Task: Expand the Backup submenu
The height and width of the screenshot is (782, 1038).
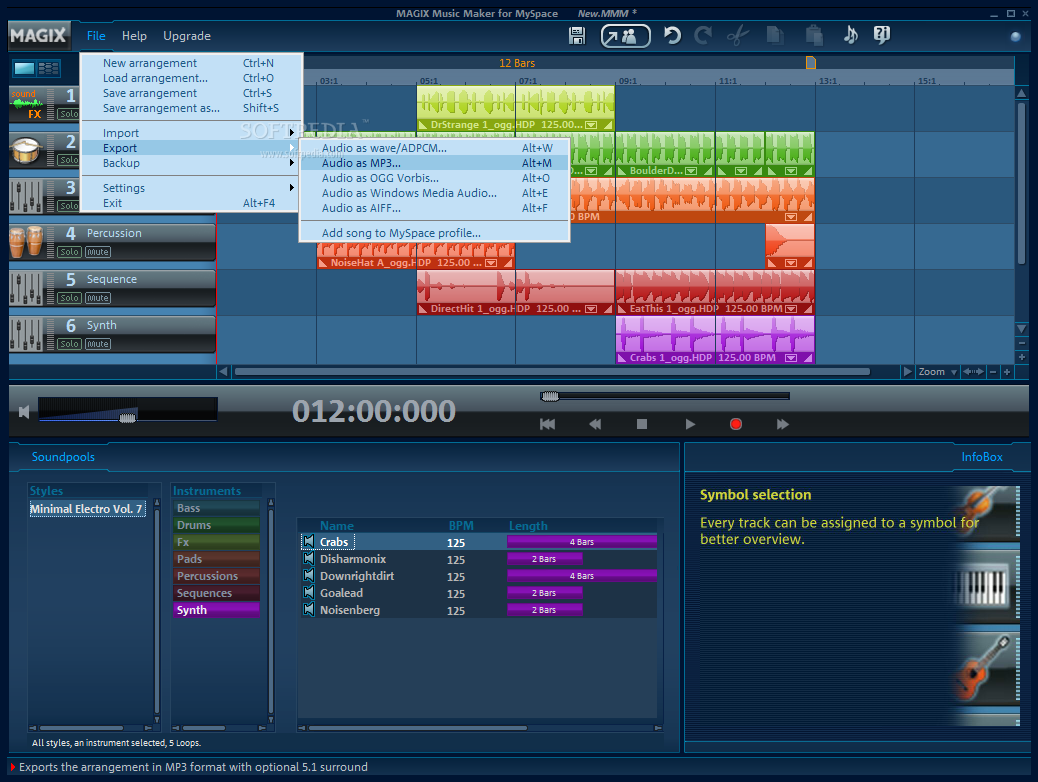Action: (x=191, y=163)
